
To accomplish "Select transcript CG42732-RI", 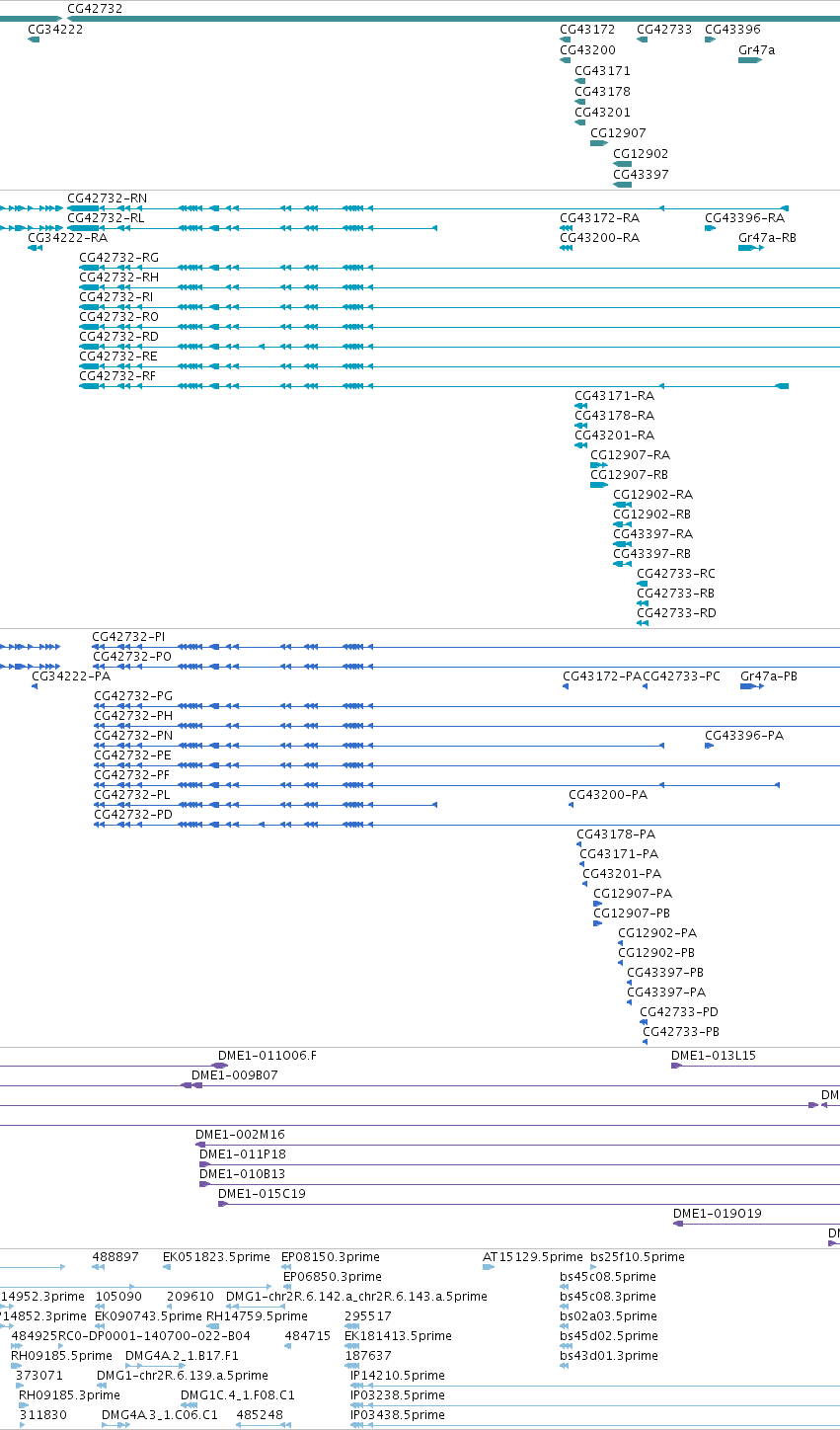I will (x=116, y=297).
